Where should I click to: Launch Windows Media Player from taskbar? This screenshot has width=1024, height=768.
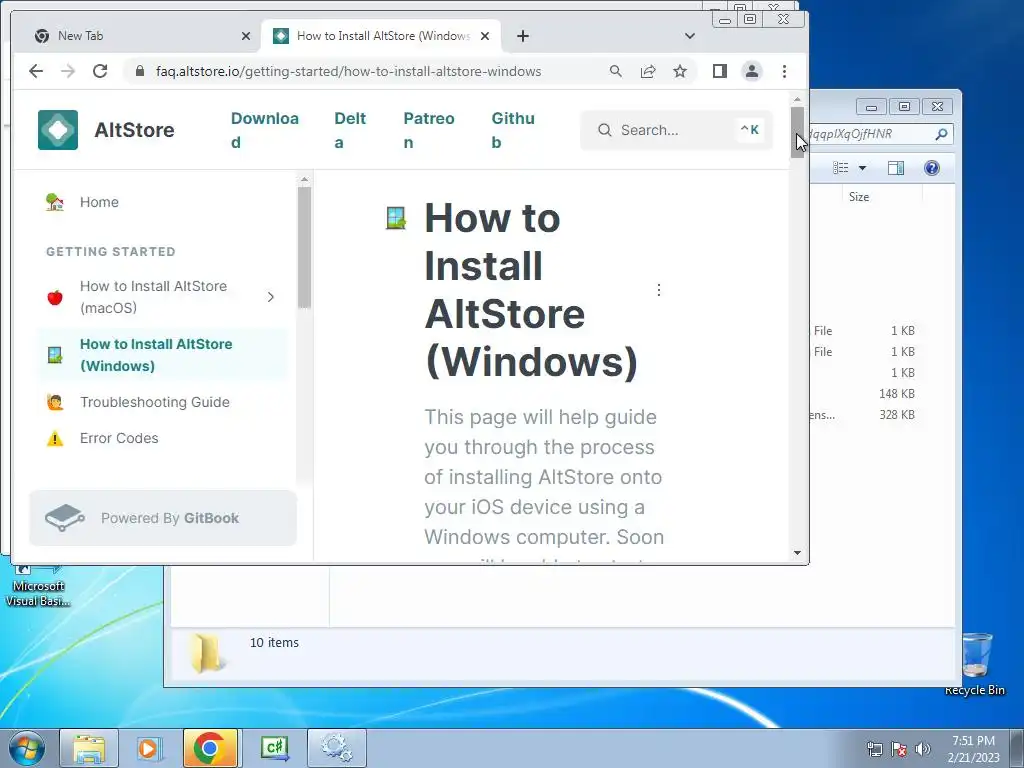tap(149, 748)
